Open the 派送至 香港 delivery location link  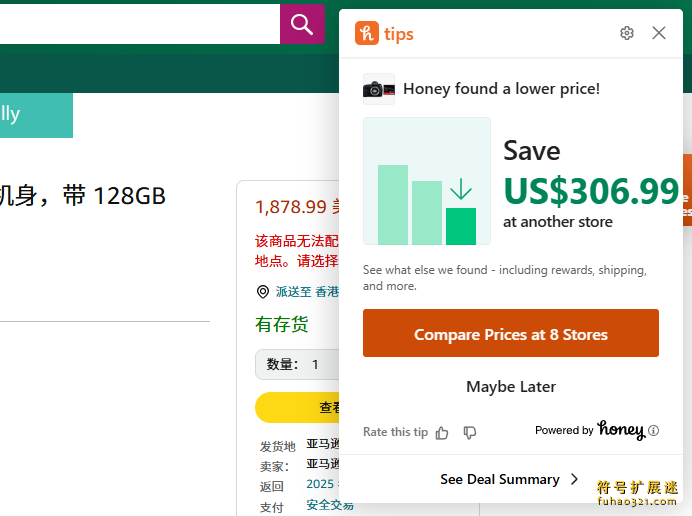pyautogui.click(x=307, y=292)
